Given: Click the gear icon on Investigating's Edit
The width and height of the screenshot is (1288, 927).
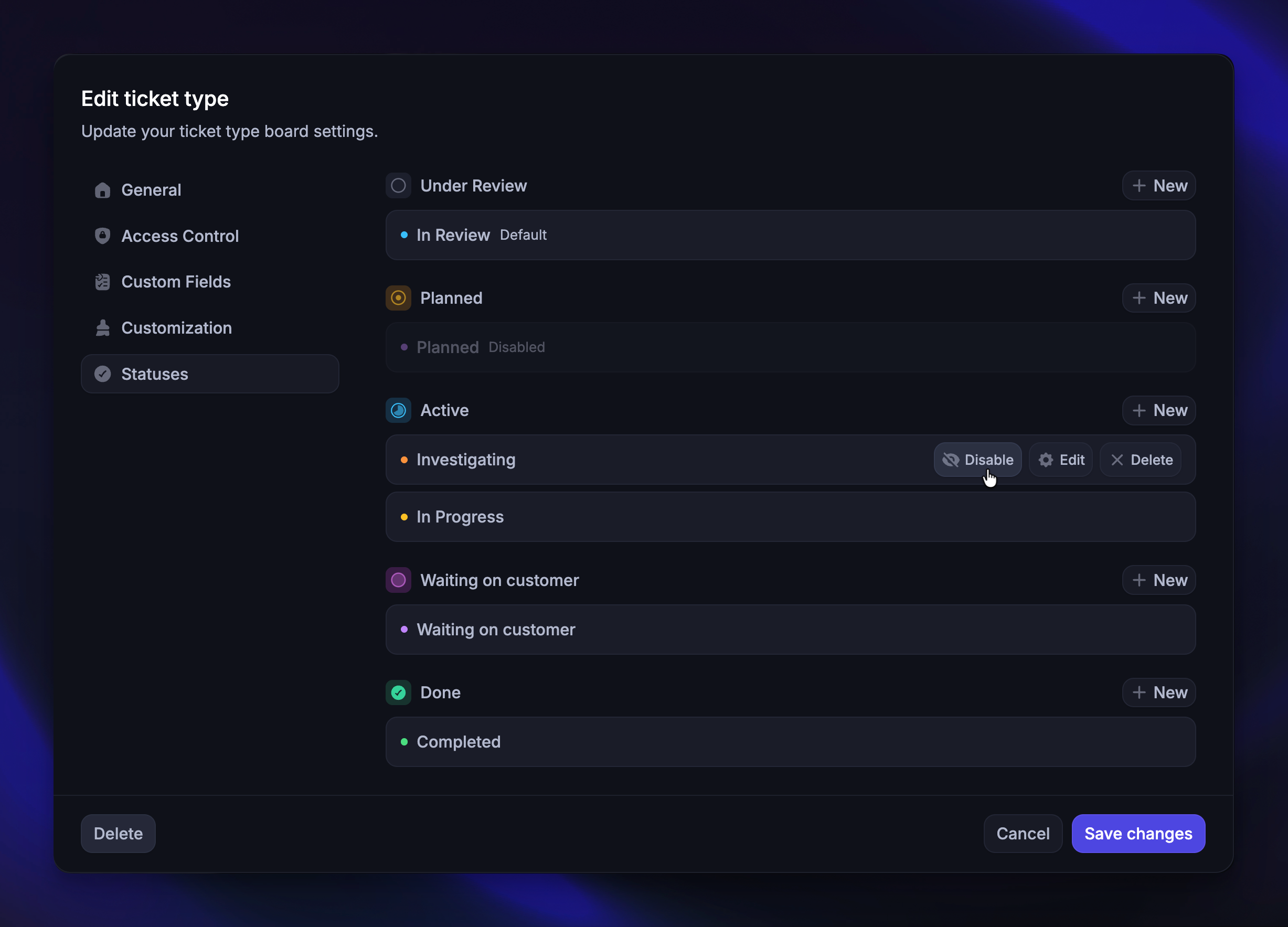Looking at the screenshot, I should pos(1046,460).
